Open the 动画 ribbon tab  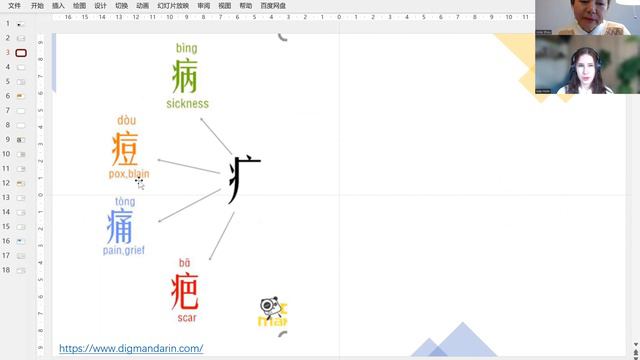tap(142, 6)
